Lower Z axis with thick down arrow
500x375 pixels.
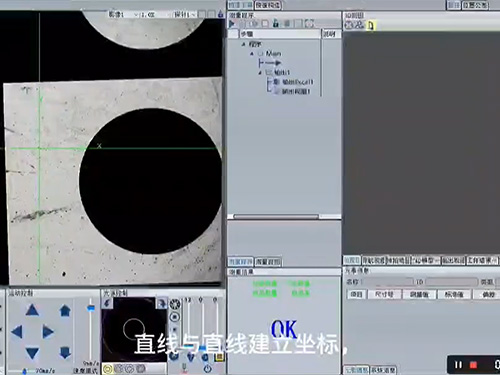tap(65, 353)
